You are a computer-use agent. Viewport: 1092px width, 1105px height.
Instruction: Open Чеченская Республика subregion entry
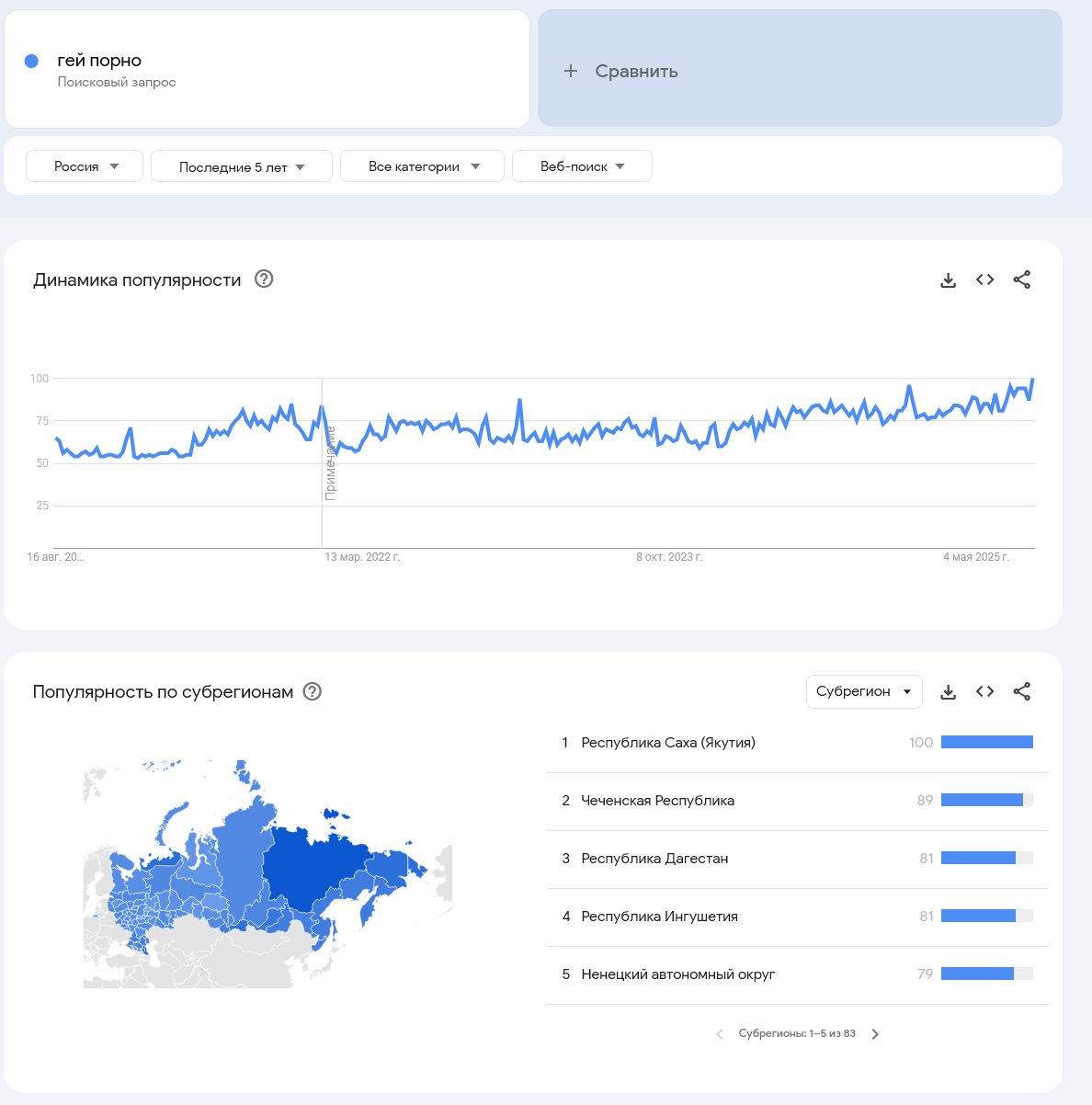[x=657, y=801]
